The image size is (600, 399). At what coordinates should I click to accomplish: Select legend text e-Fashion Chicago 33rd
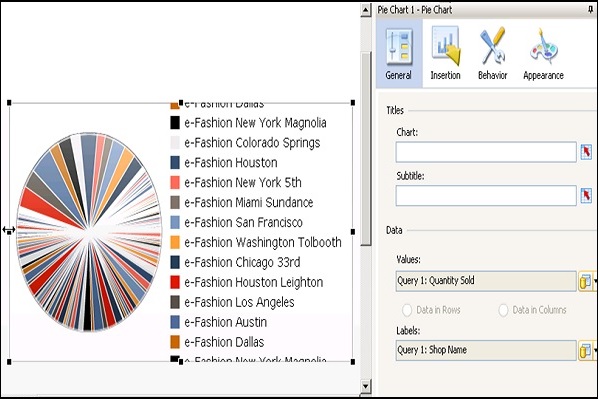(242, 262)
